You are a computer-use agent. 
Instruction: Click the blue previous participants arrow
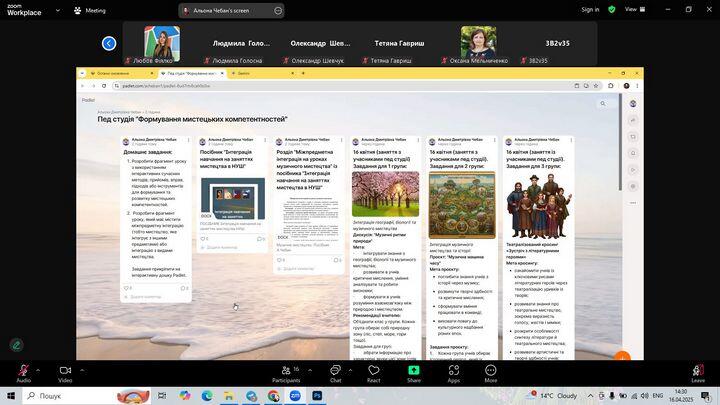(109, 43)
